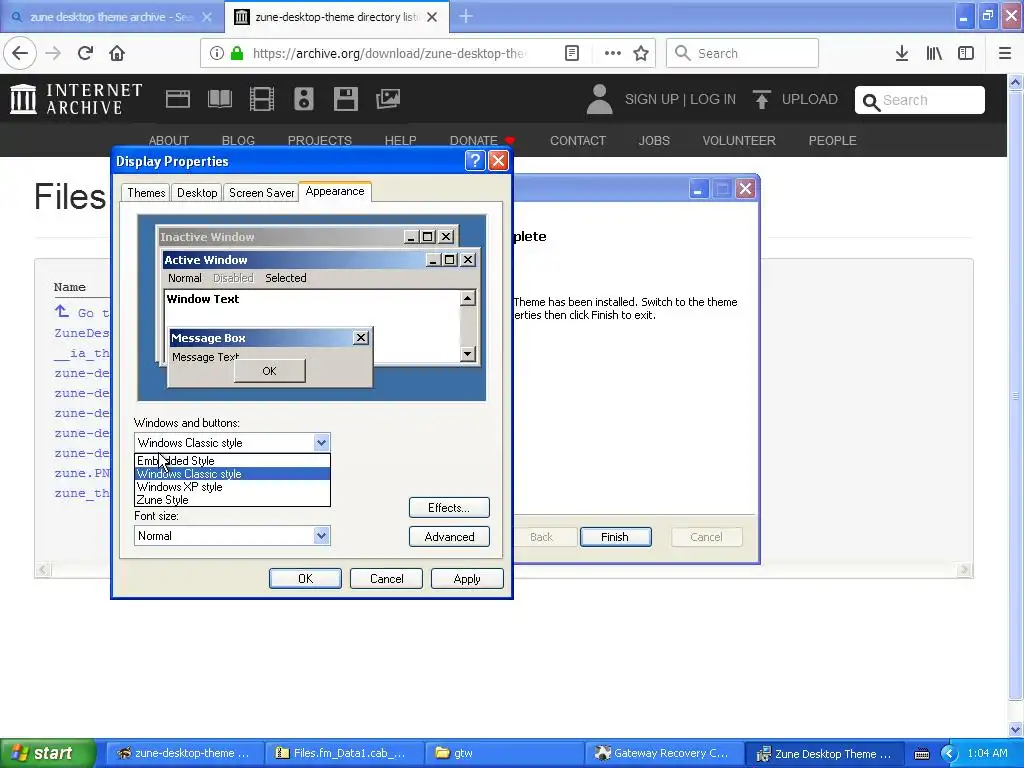This screenshot has height=768, width=1024.
Task: Open Firefox downloads arrow icon
Action: (902, 53)
